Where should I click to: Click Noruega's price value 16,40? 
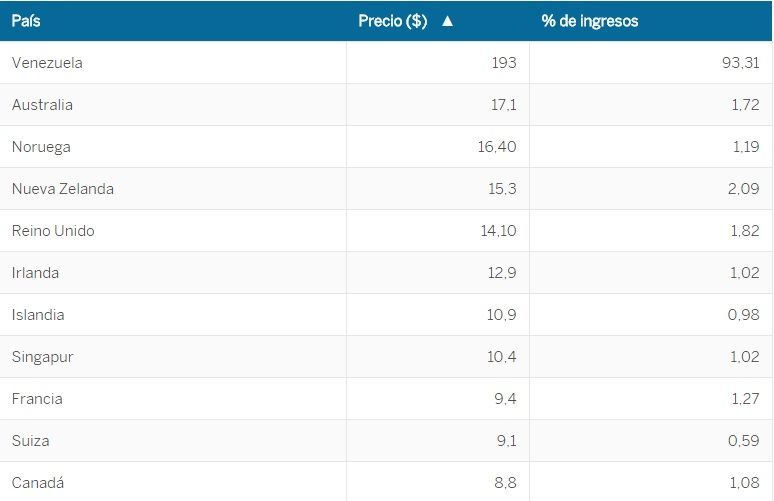coord(497,147)
